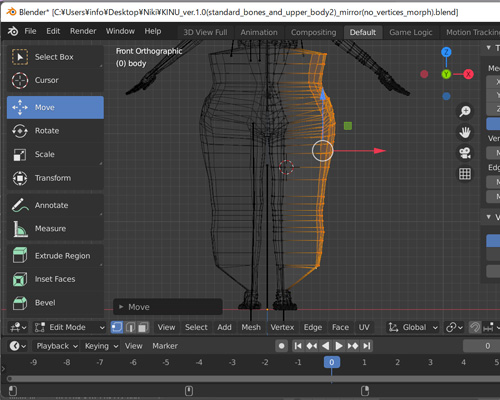
Task: Click the negative X axis gizmo dot
Action: tap(424, 74)
